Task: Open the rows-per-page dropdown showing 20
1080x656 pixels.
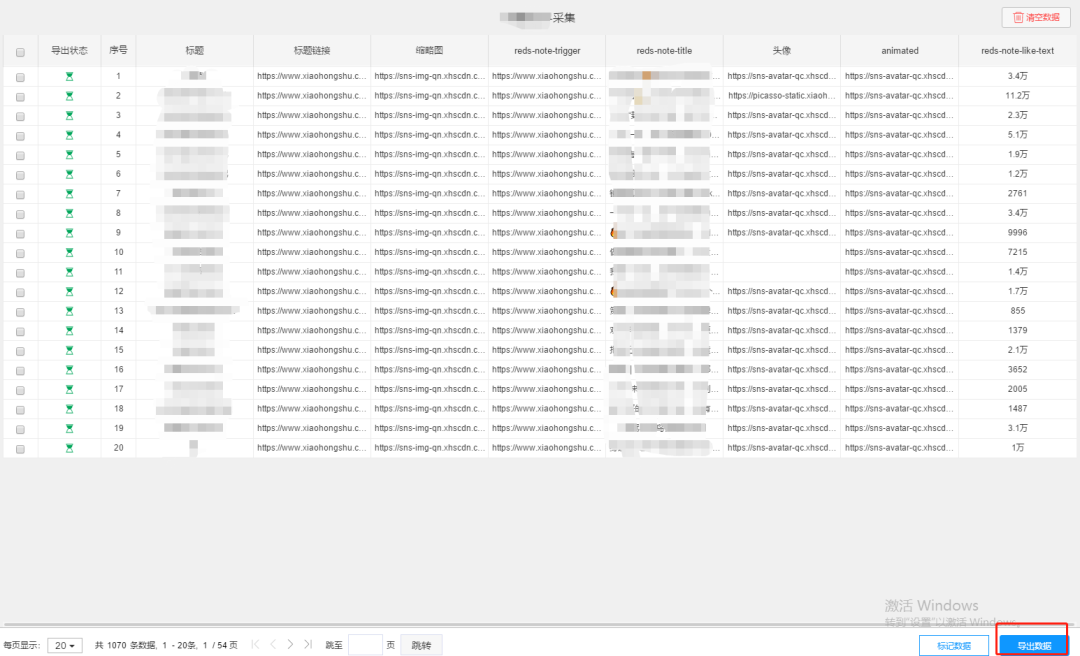Action: pos(65,645)
